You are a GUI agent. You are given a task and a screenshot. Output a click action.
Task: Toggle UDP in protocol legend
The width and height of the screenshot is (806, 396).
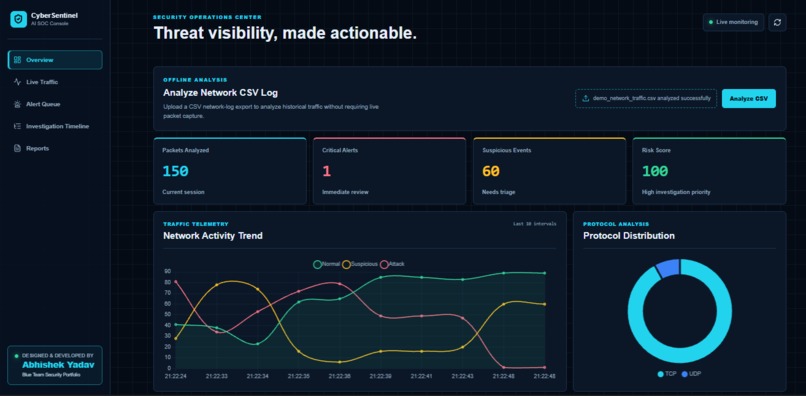691,374
